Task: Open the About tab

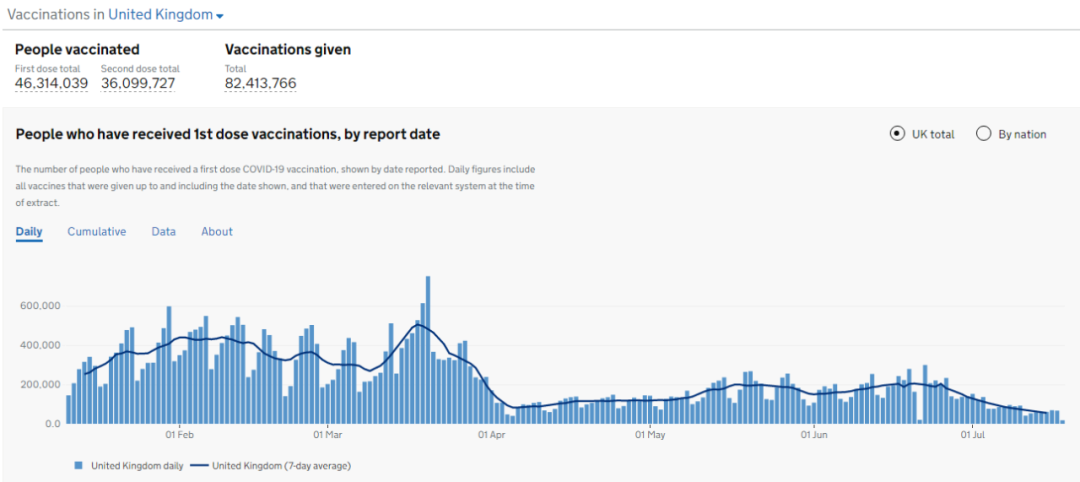Action: click(x=217, y=232)
